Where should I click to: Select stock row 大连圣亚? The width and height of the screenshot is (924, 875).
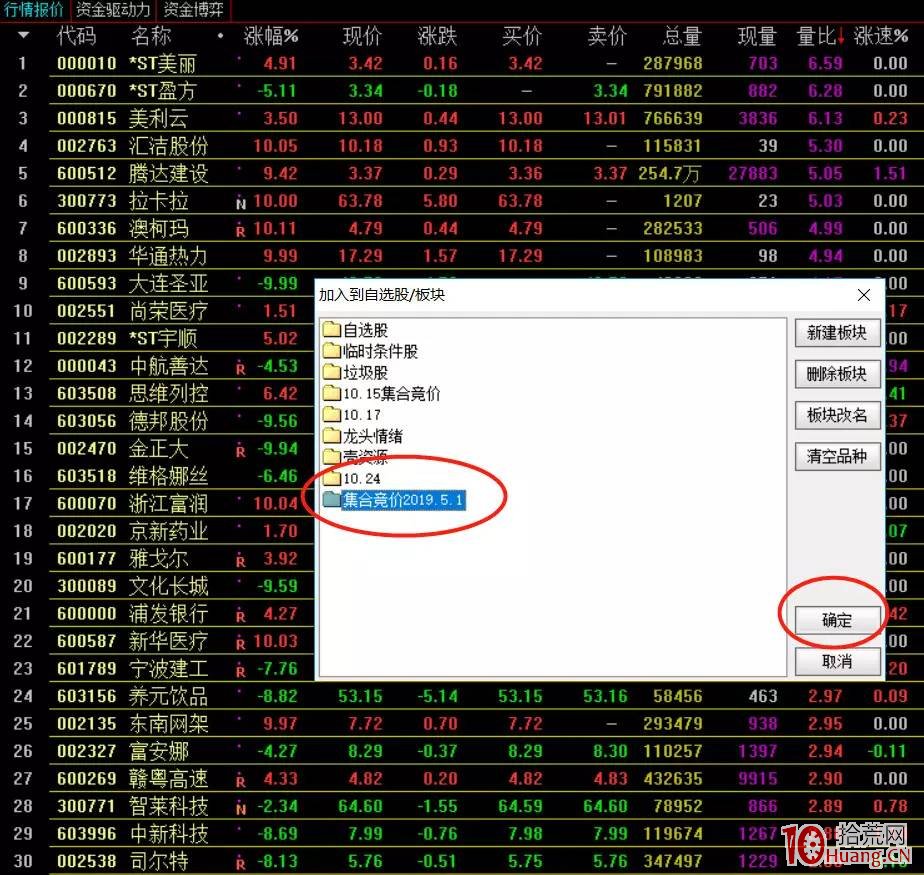tap(157, 283)
